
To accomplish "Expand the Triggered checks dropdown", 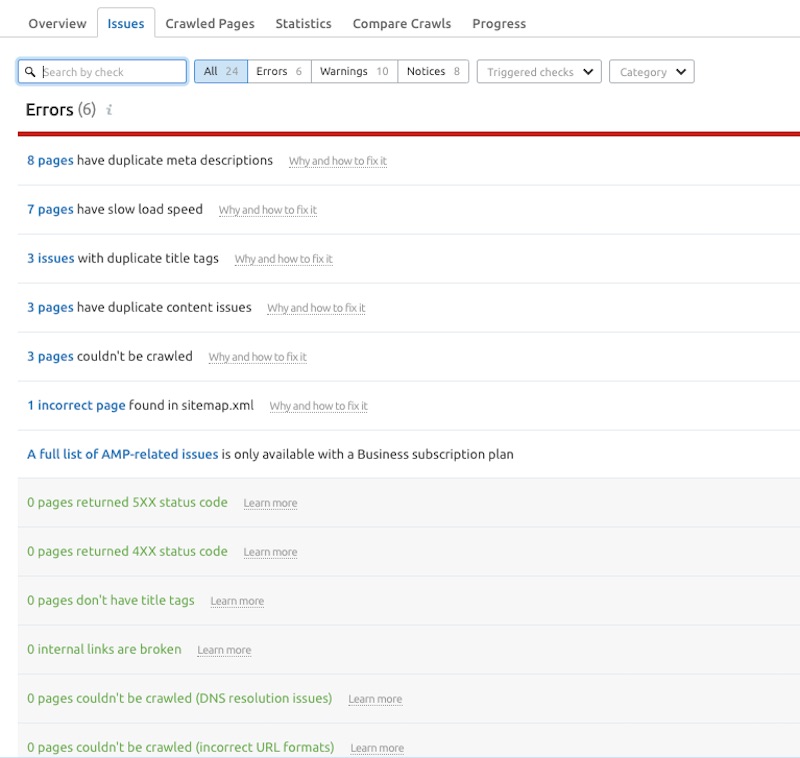I will [539, 71].
